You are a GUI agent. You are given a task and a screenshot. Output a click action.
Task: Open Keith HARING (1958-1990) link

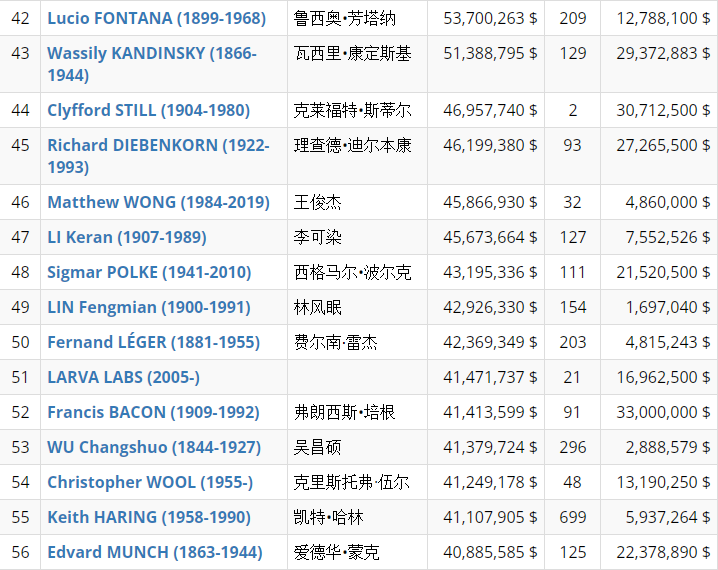[x=149, y=517]
